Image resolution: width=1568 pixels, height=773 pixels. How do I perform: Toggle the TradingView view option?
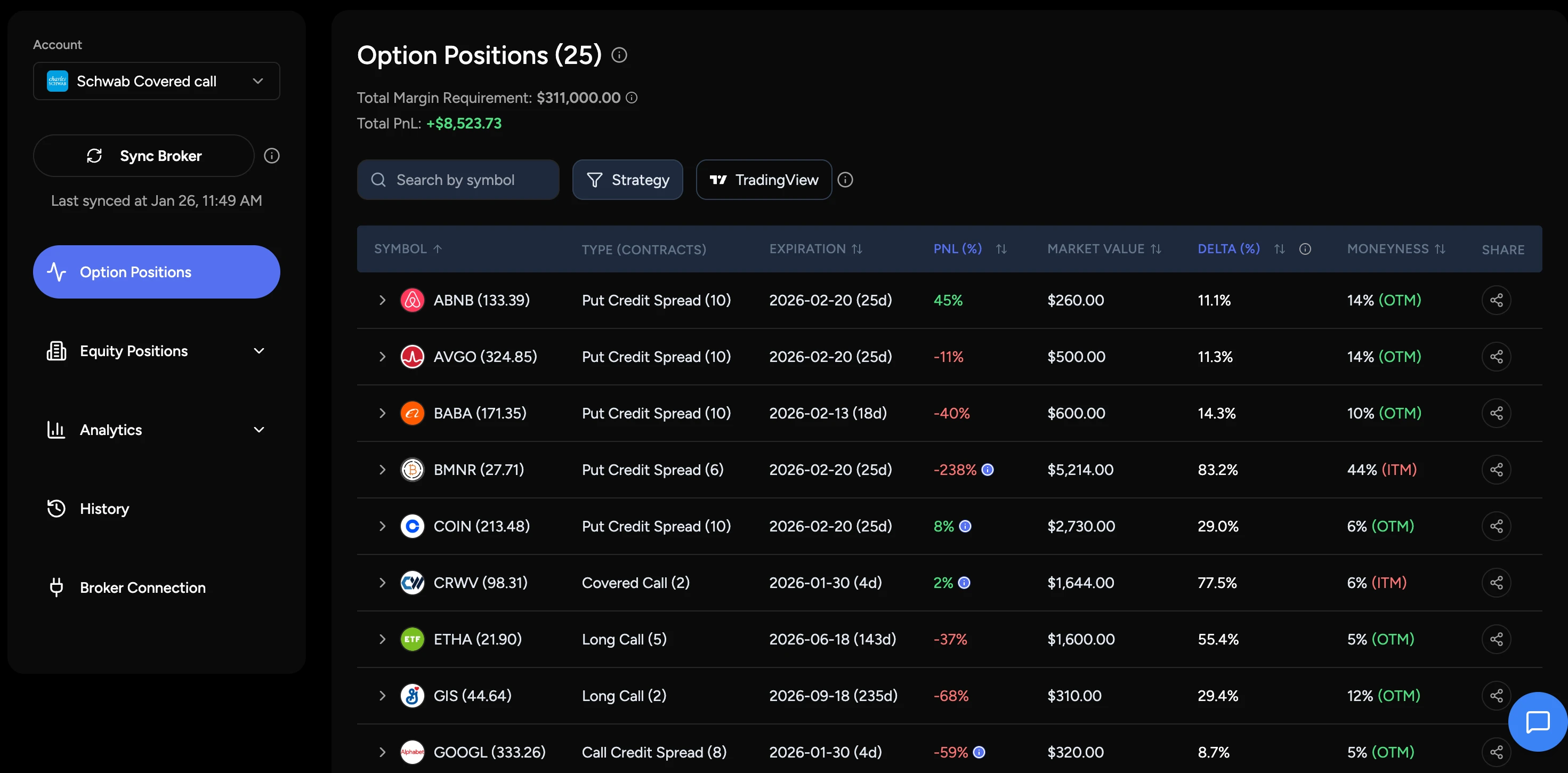tap(763, 180)
